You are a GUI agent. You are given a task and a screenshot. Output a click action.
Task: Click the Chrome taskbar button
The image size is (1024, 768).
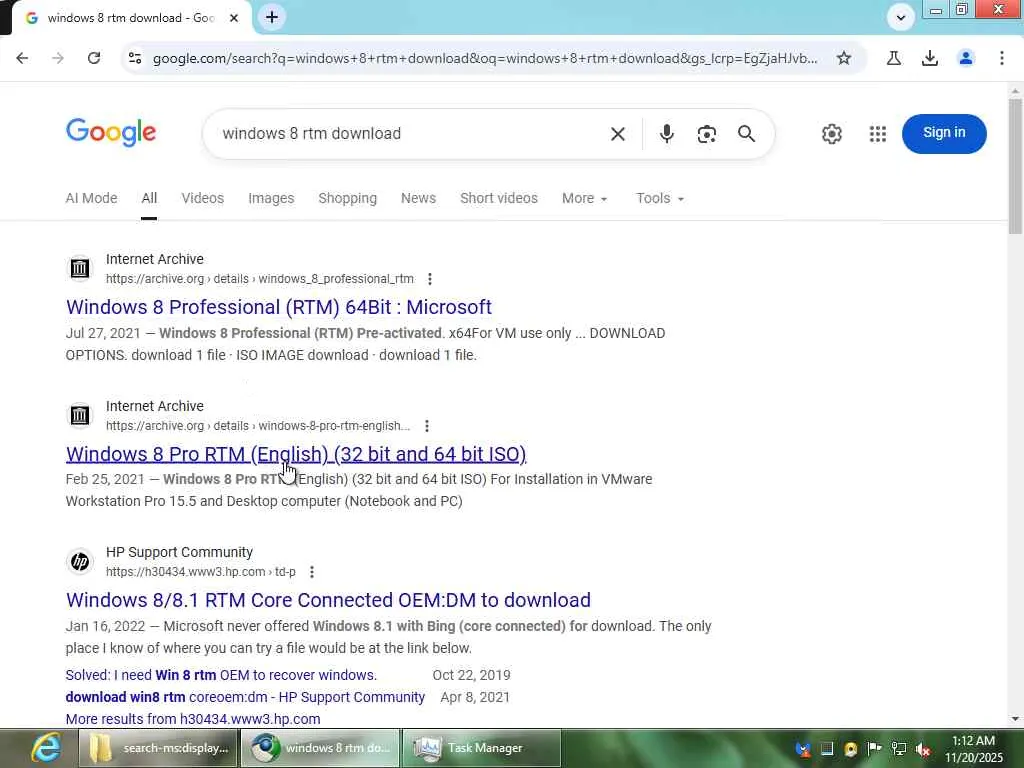point(320,748)
